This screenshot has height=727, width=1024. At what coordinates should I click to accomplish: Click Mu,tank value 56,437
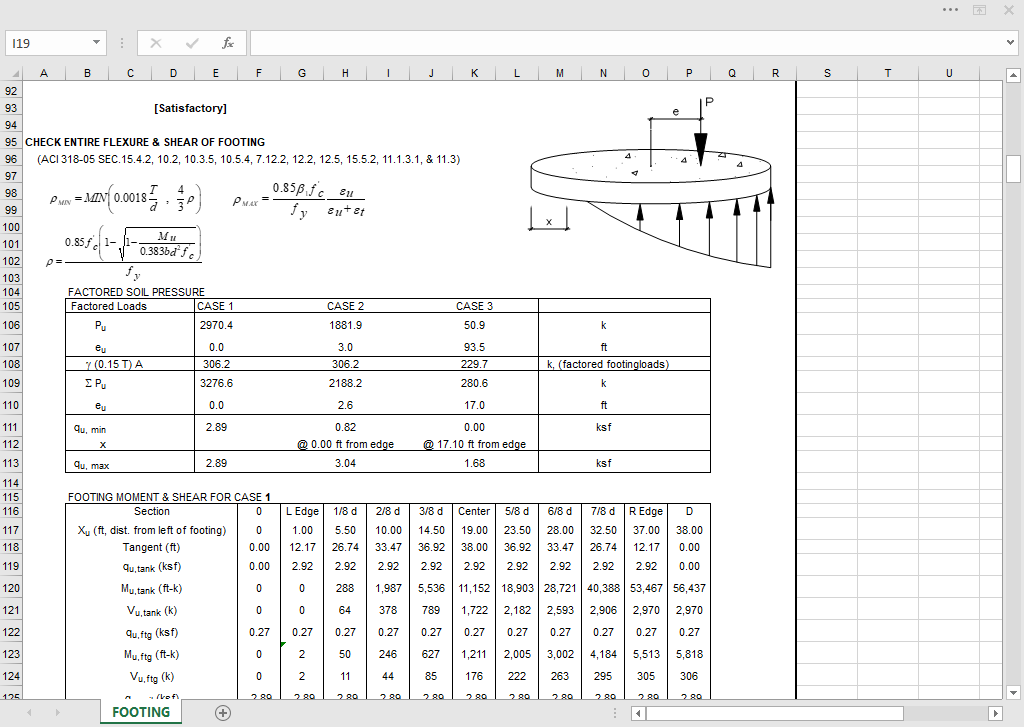(x=689, y=588)
